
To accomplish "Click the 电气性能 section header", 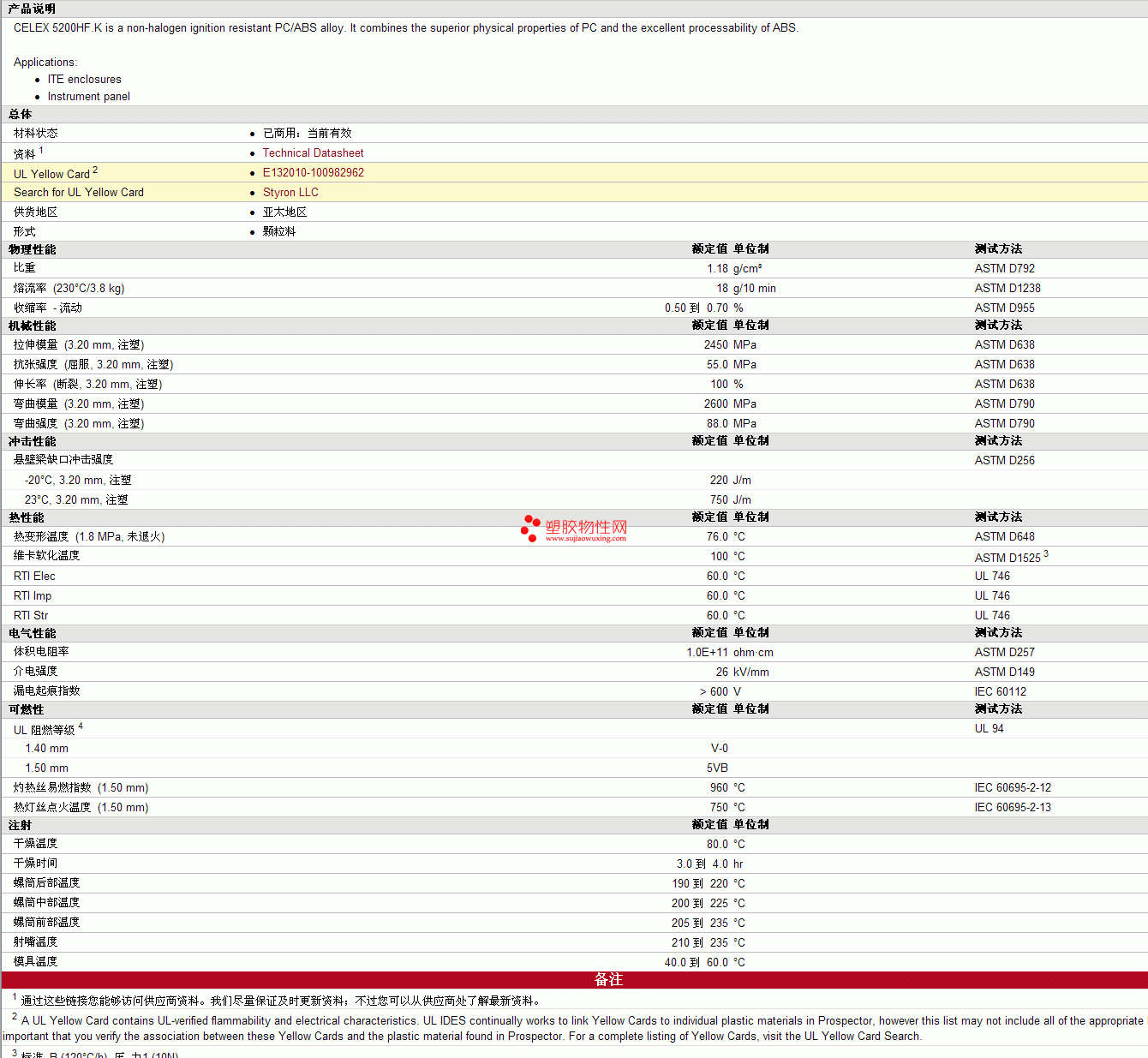I will tap(32, 633).
